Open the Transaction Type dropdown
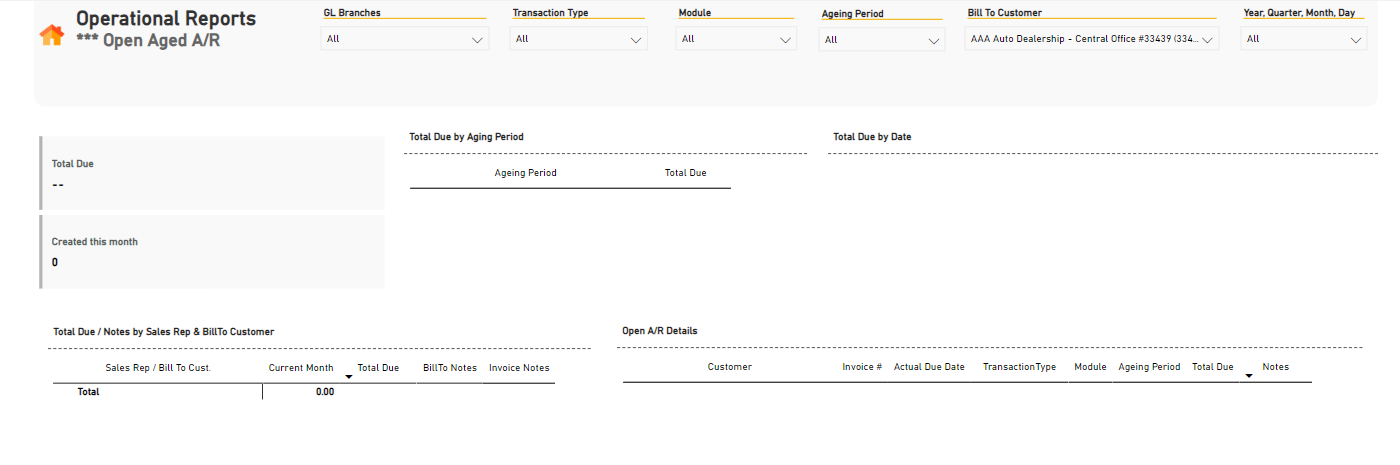The image size is (1400, 465). point(579,39)
